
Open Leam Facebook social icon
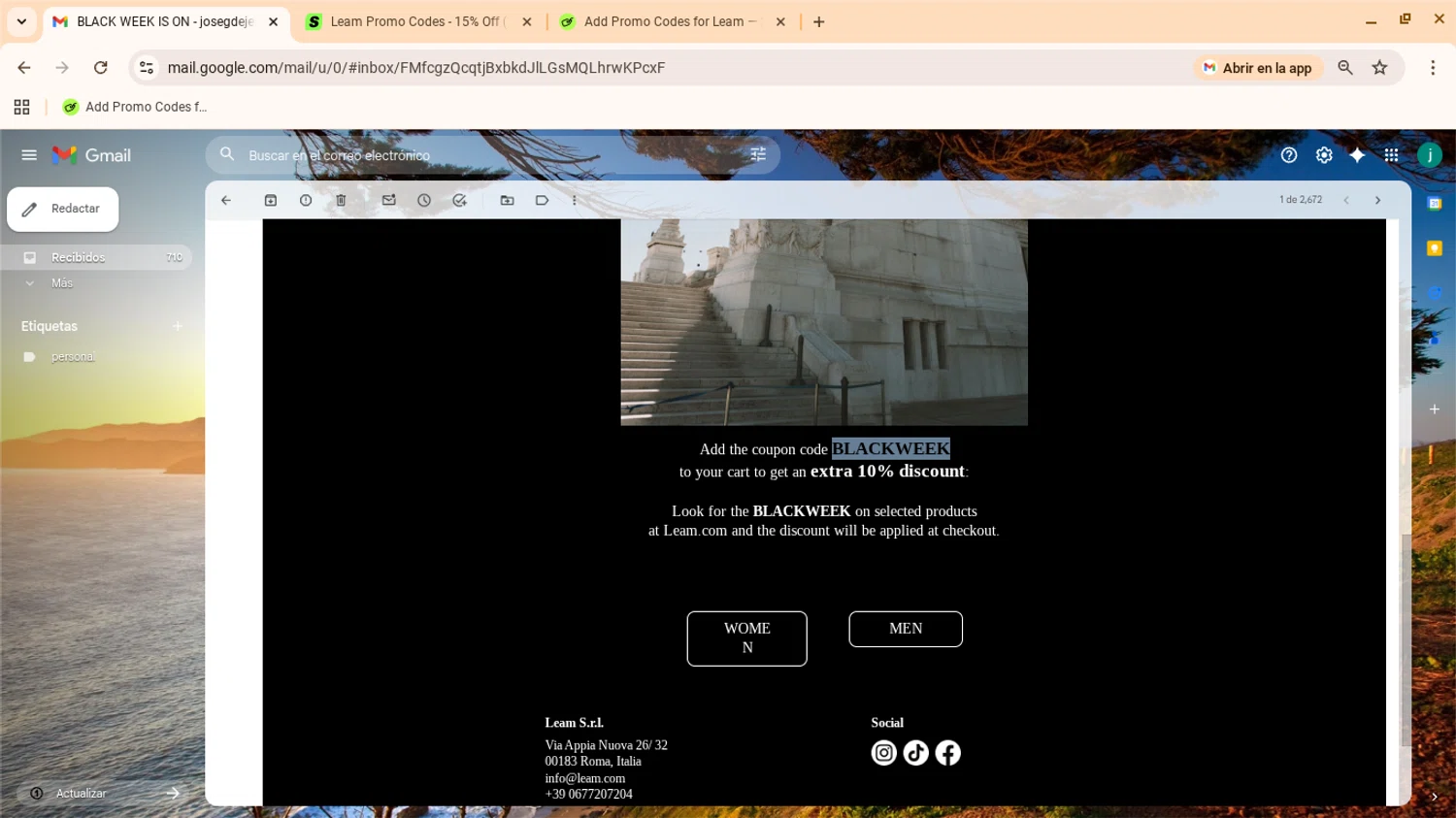coord(948,753)
